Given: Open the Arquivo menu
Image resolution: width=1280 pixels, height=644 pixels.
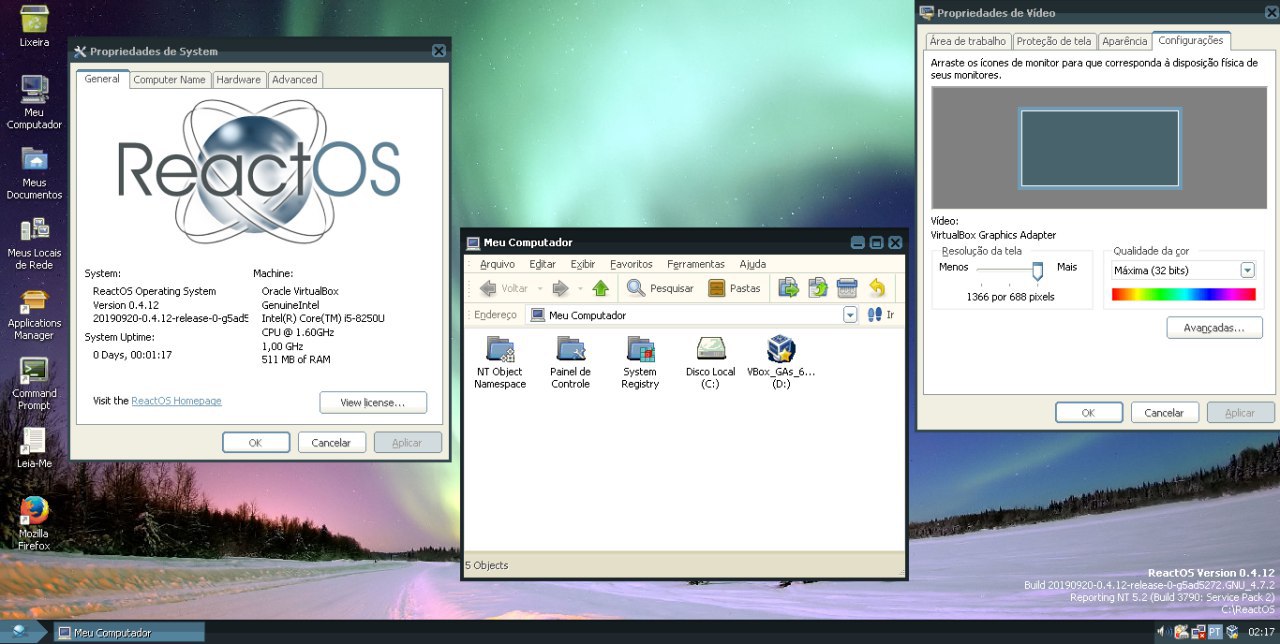Looking at the screenshot, I should tap(497, 264).
